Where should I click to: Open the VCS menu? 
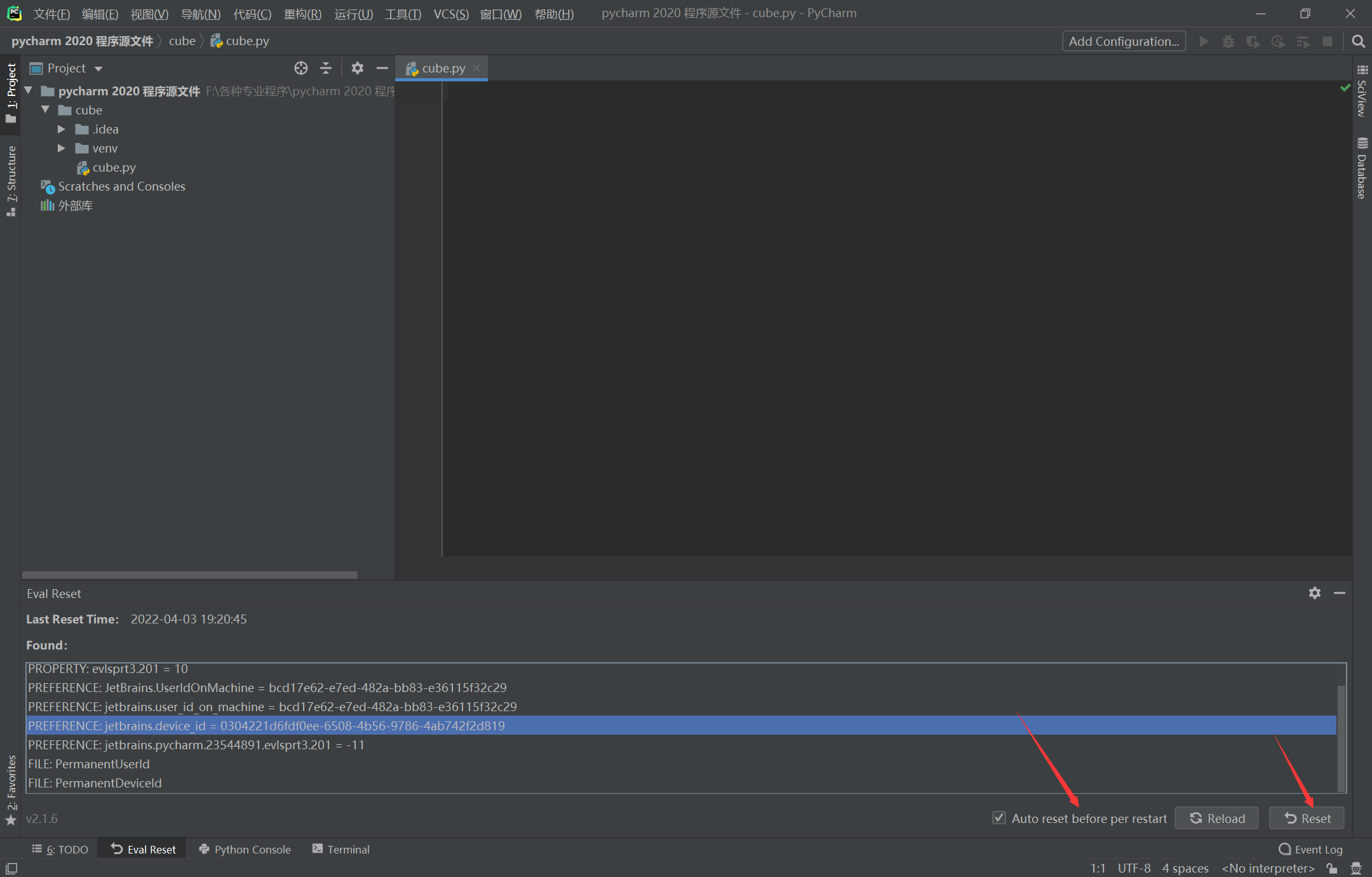(451, 13)
